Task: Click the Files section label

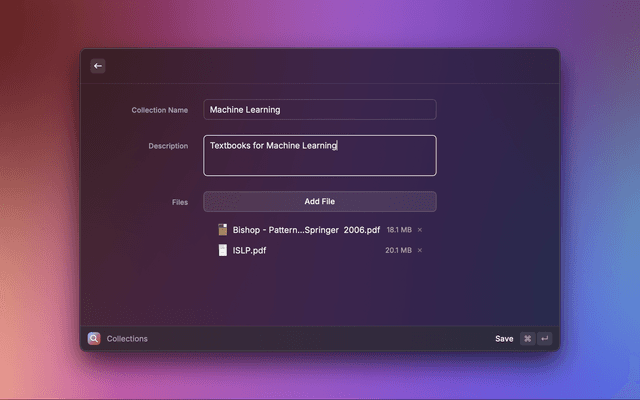Action: coord(179,202)
